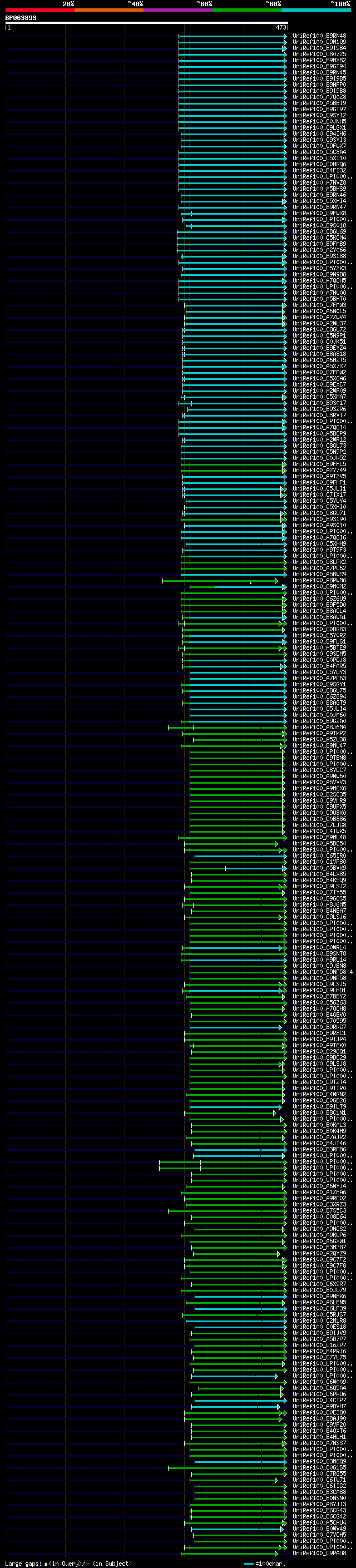Select hit label UniRef100_Q8RVT7
Viewport: 356px width, 1568px height.
click(x=319, y=415)
